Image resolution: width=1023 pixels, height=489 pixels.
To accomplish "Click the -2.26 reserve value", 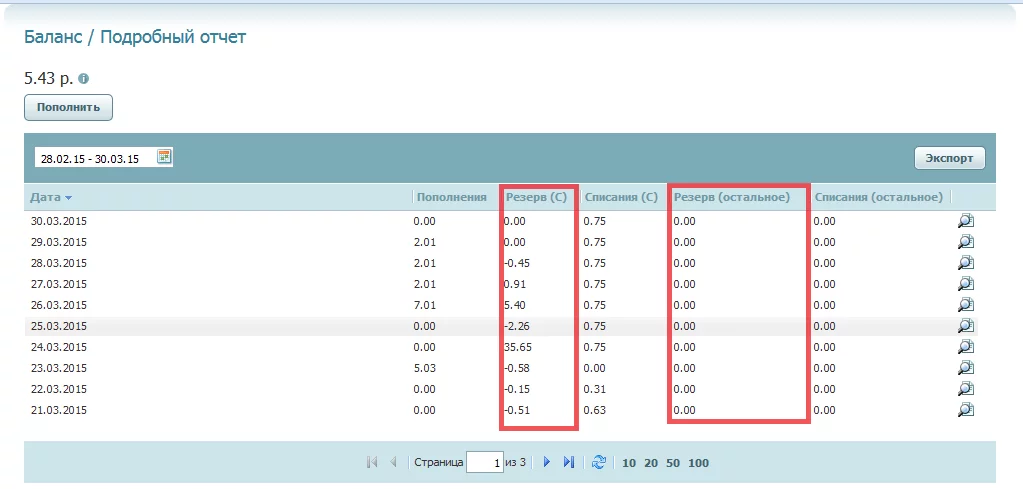I will pos(516,326).
